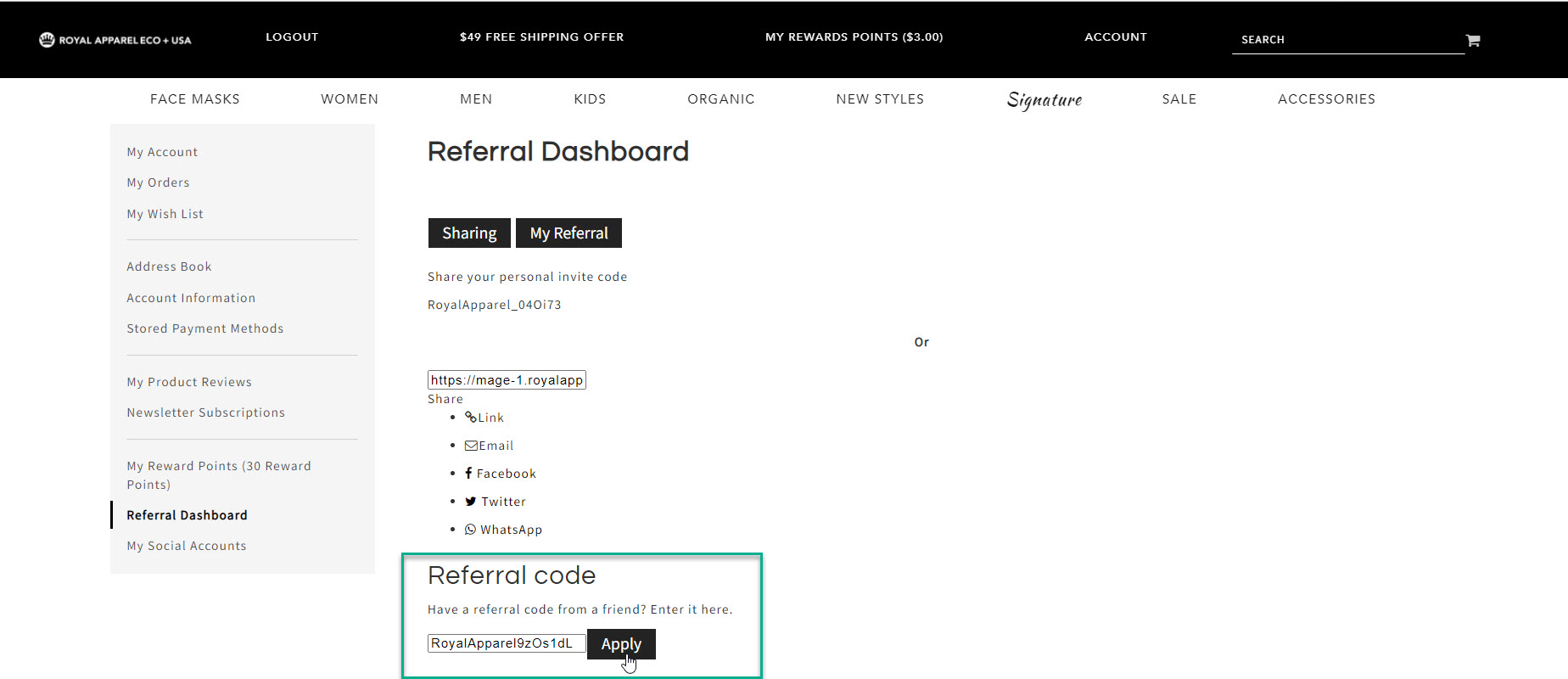The height and width of the screenshot is (679, 1568).
Task: Open the Account link in header
Action: pyautogui.click(x=1116, y=37)
